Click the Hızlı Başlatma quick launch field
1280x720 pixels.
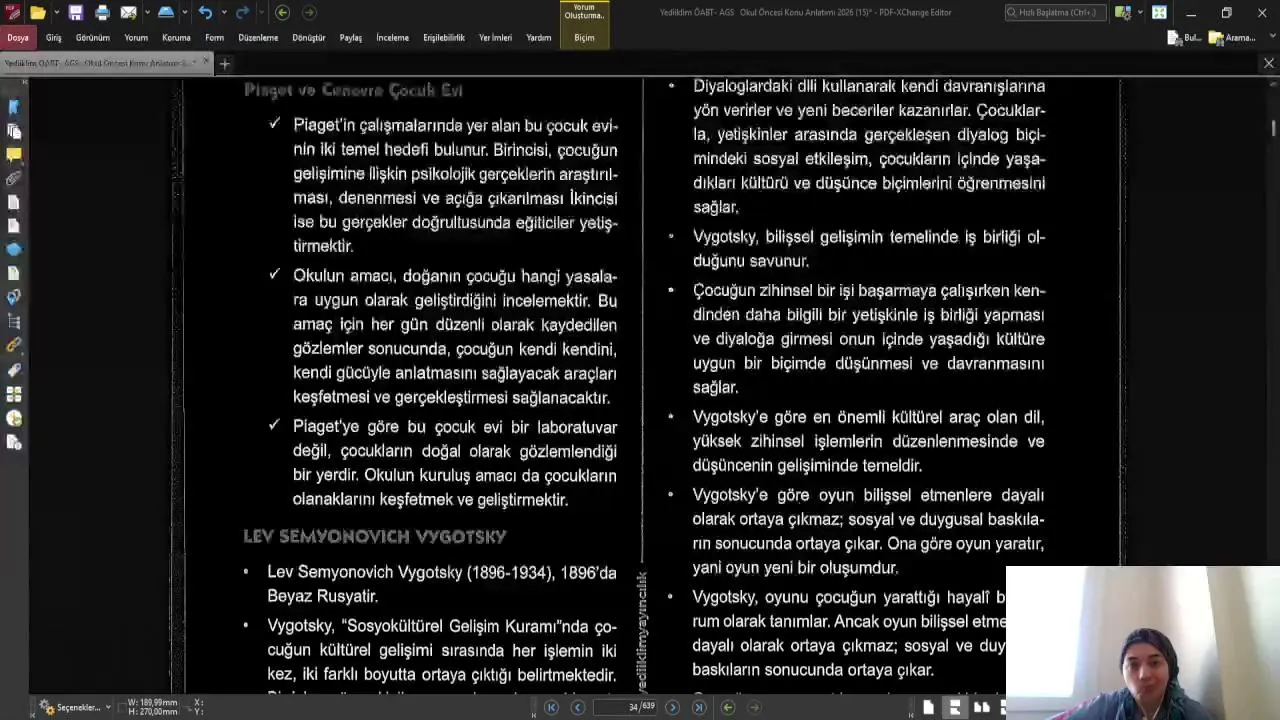(x=1056, y=13)
